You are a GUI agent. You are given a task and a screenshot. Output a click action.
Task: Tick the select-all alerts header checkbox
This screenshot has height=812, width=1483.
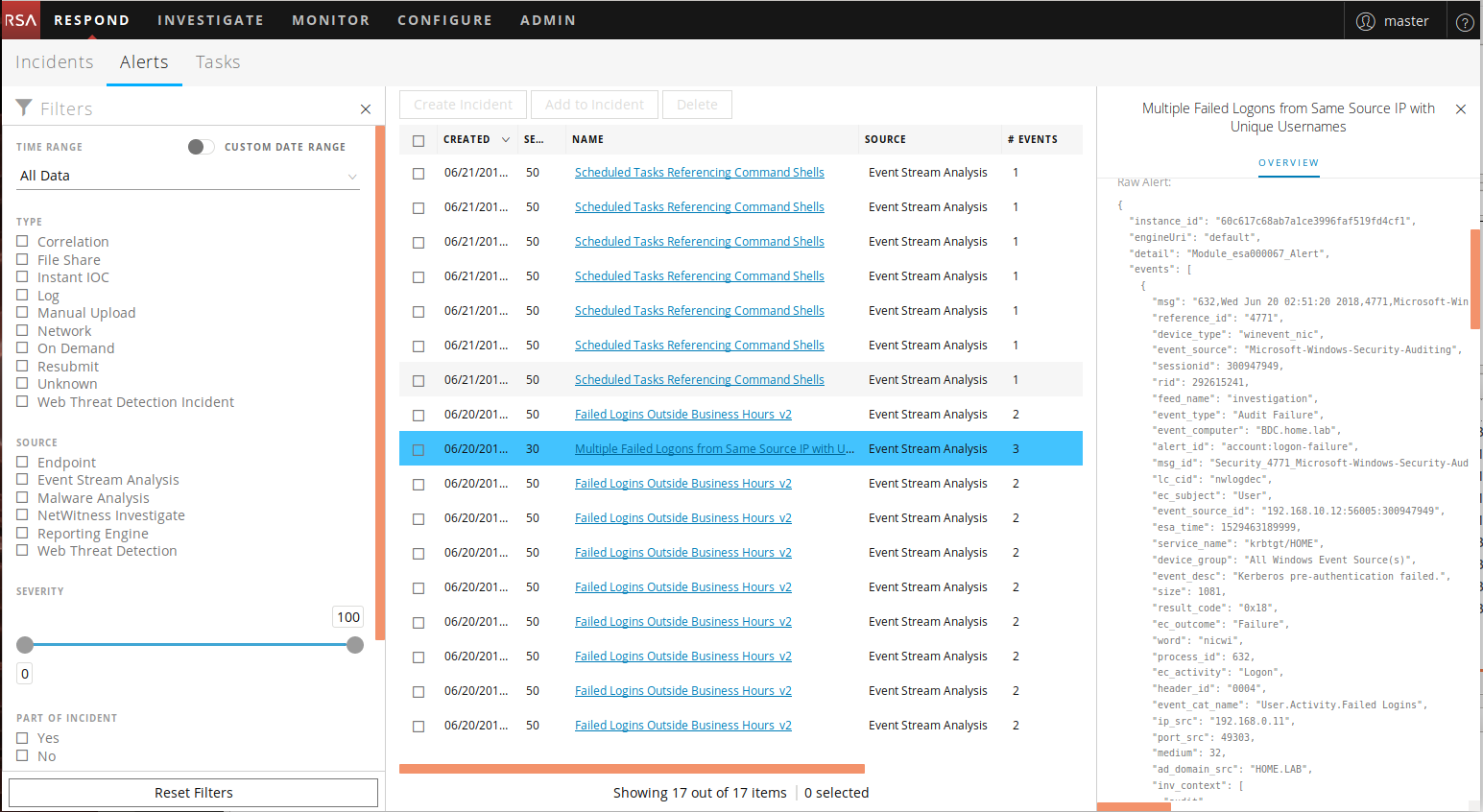[419, 141]
